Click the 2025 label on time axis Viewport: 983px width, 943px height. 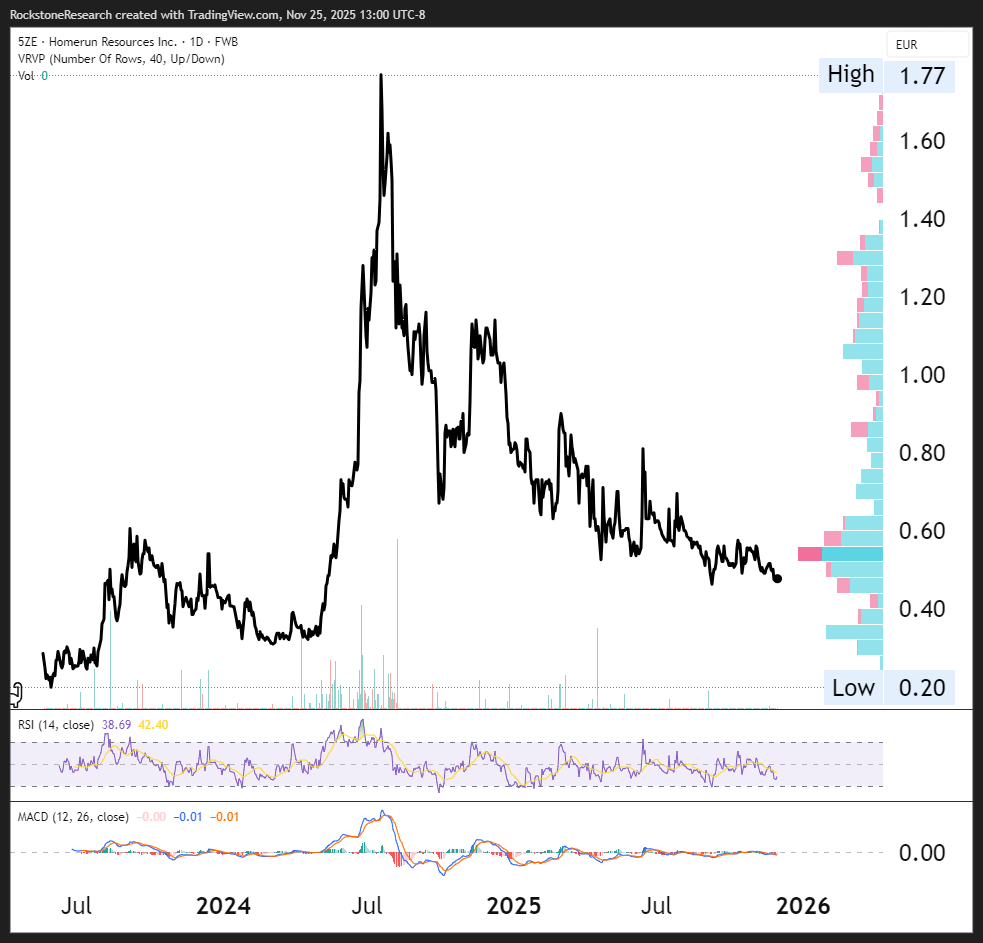pyautogui.click(x=513, y=906)
